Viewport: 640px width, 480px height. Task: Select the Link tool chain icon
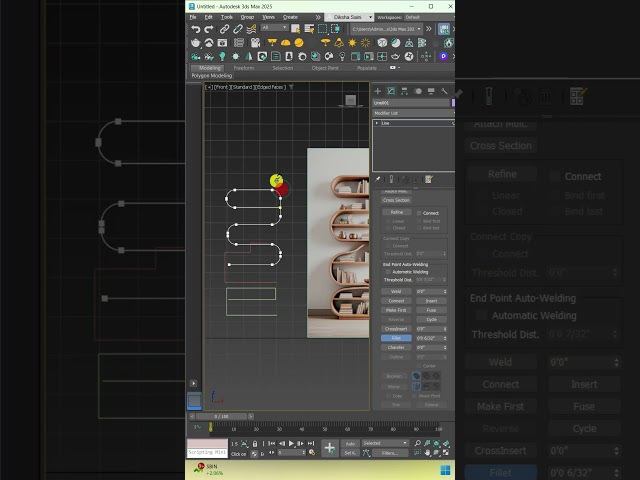click(x=224, y=29)
